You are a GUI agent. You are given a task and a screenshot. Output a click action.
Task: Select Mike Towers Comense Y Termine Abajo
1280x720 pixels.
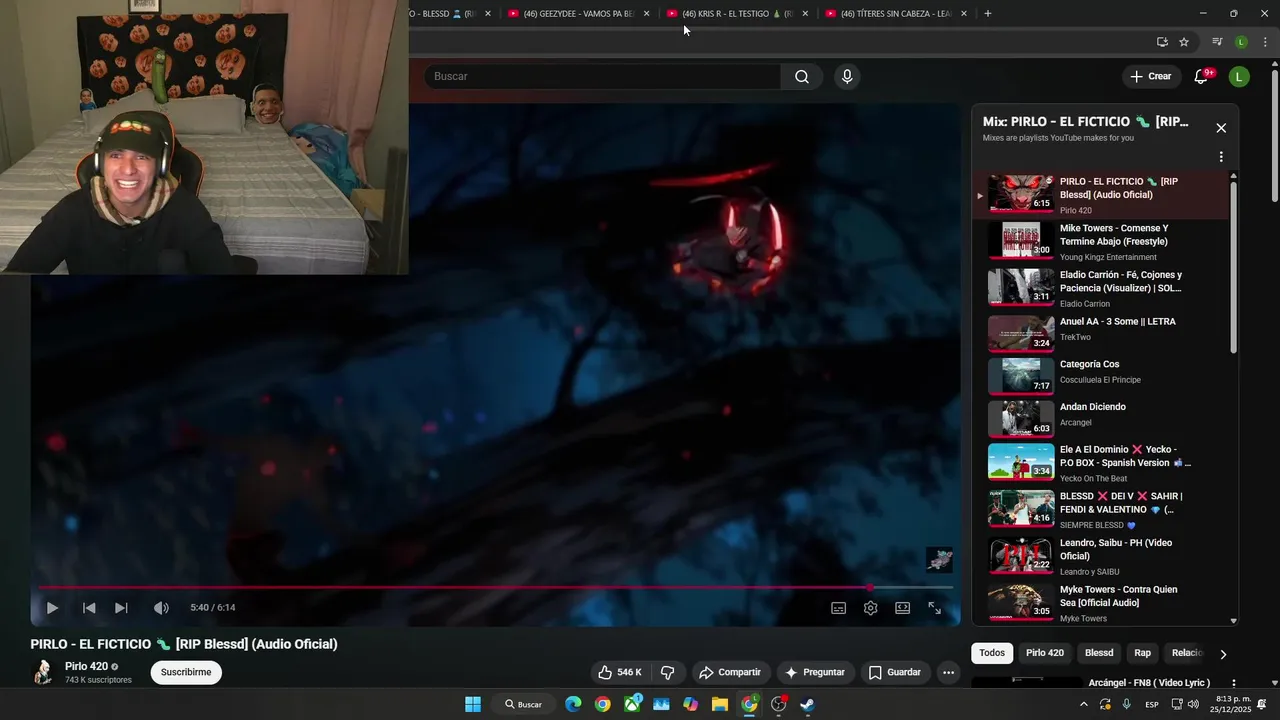coord(1100,241)
